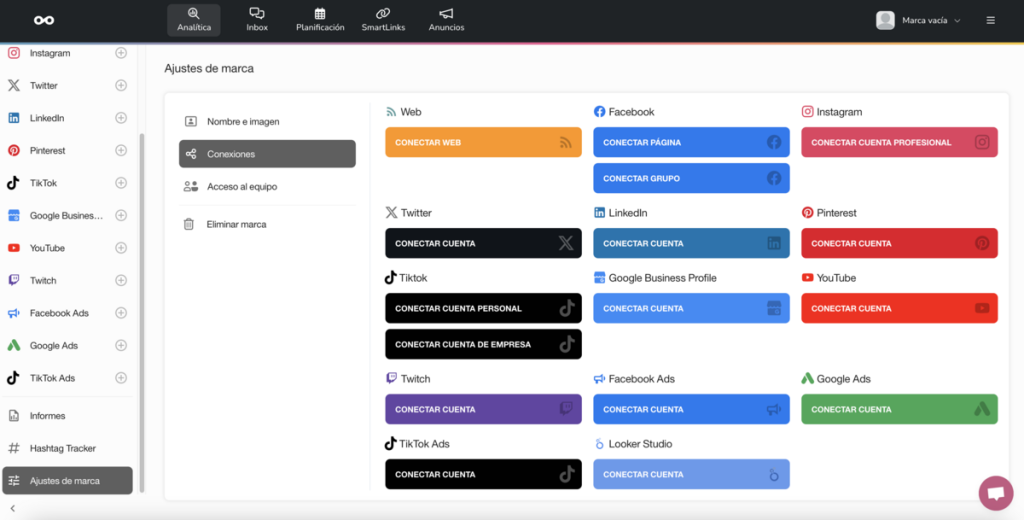Click Conectar Cuenta Profesional Instagram button
This screenshot has height=520, width=1024.
point(899,142)
